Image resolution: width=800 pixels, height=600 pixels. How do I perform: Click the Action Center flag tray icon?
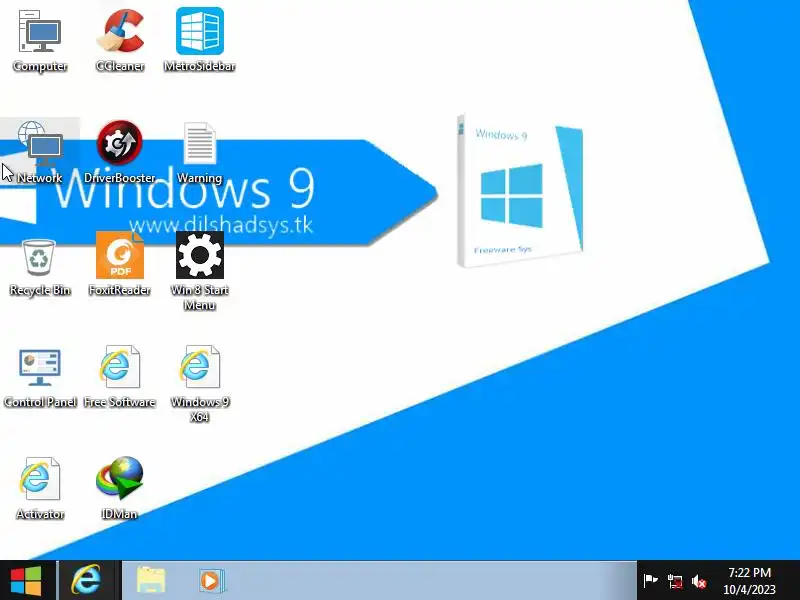click(651, 581)
